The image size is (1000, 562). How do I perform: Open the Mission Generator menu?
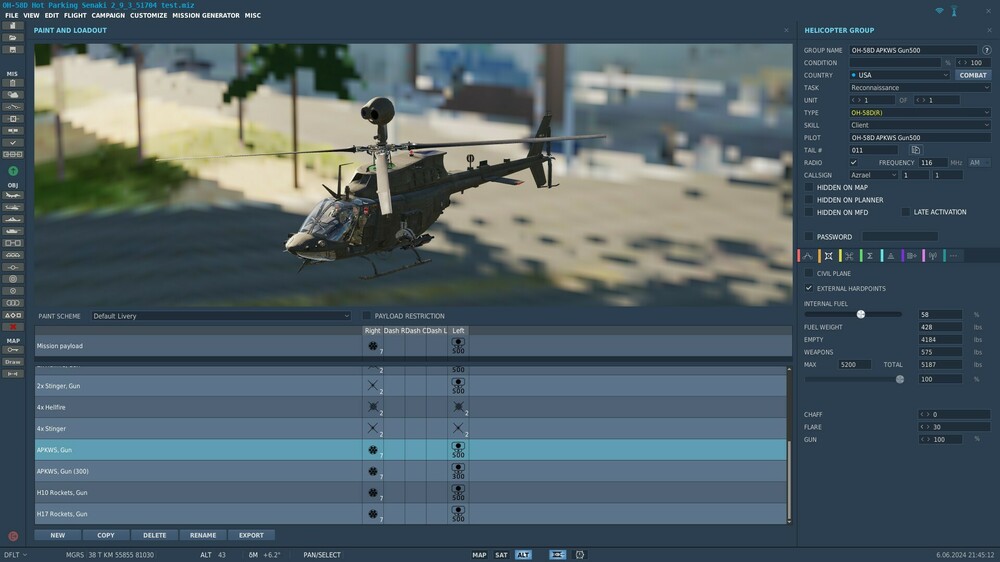(205, 16)
